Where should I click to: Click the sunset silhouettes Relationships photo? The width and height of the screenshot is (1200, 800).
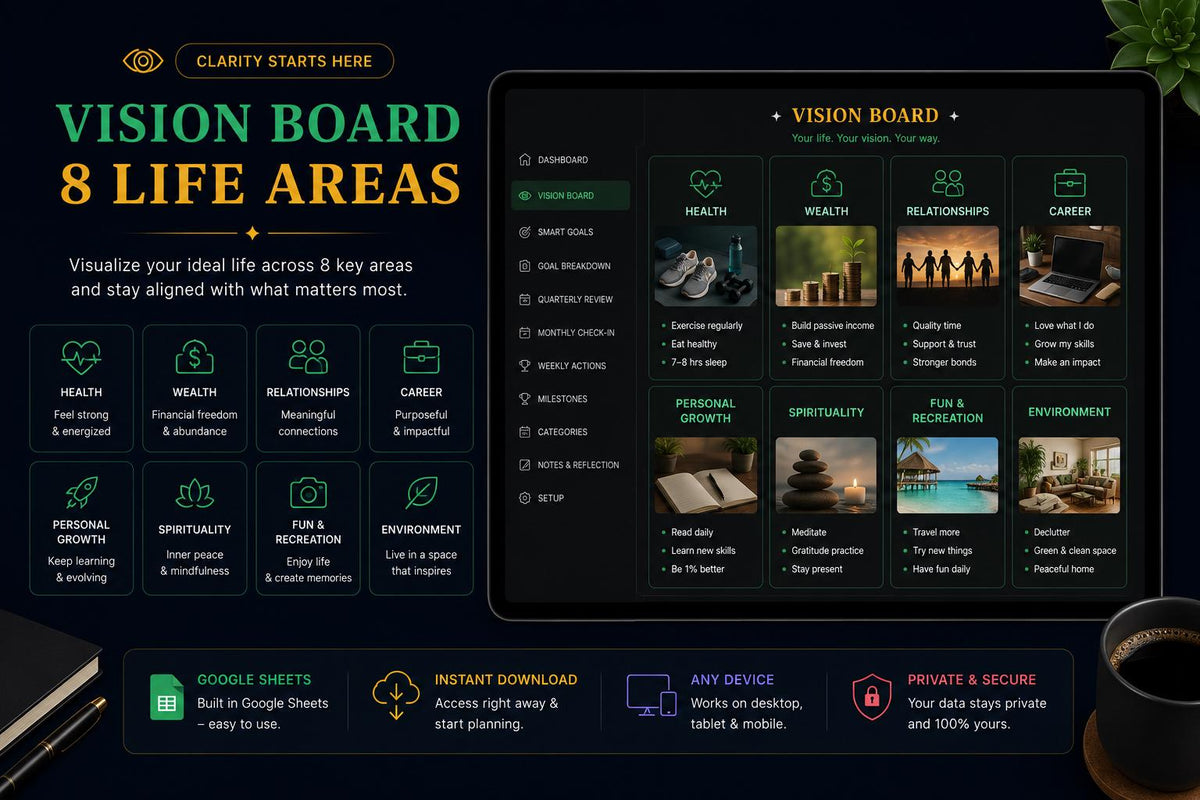click(948, 265)
